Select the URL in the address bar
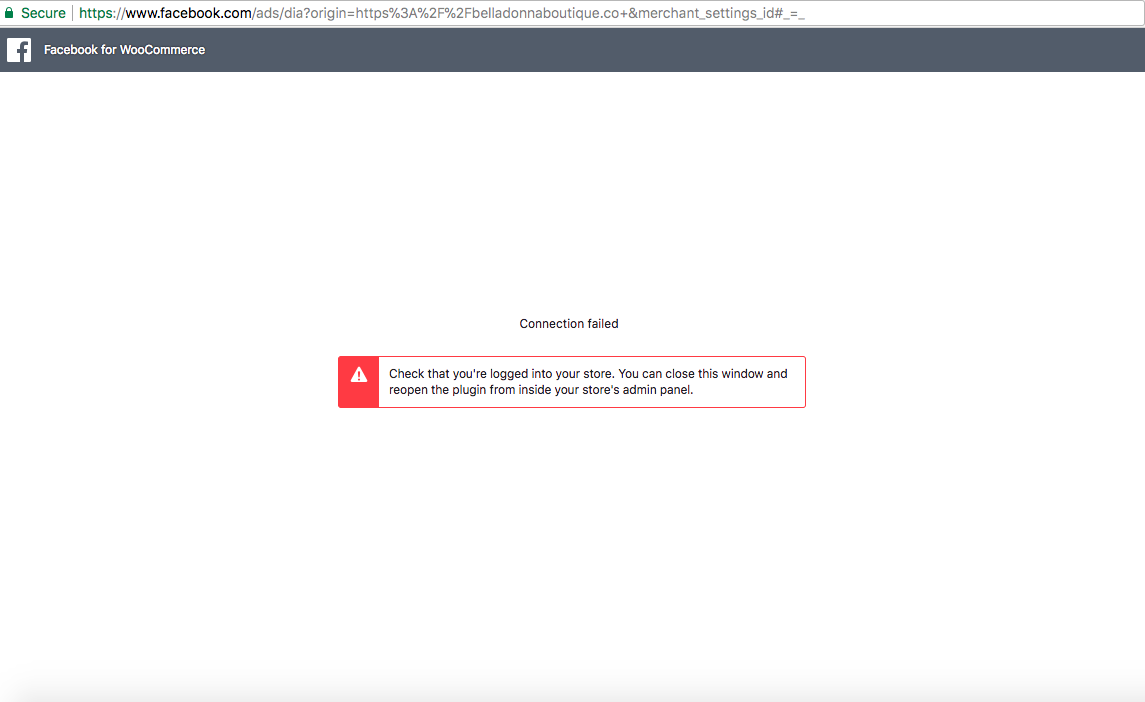The height and width of the screenshot is (702, 1145). (442, 13)
